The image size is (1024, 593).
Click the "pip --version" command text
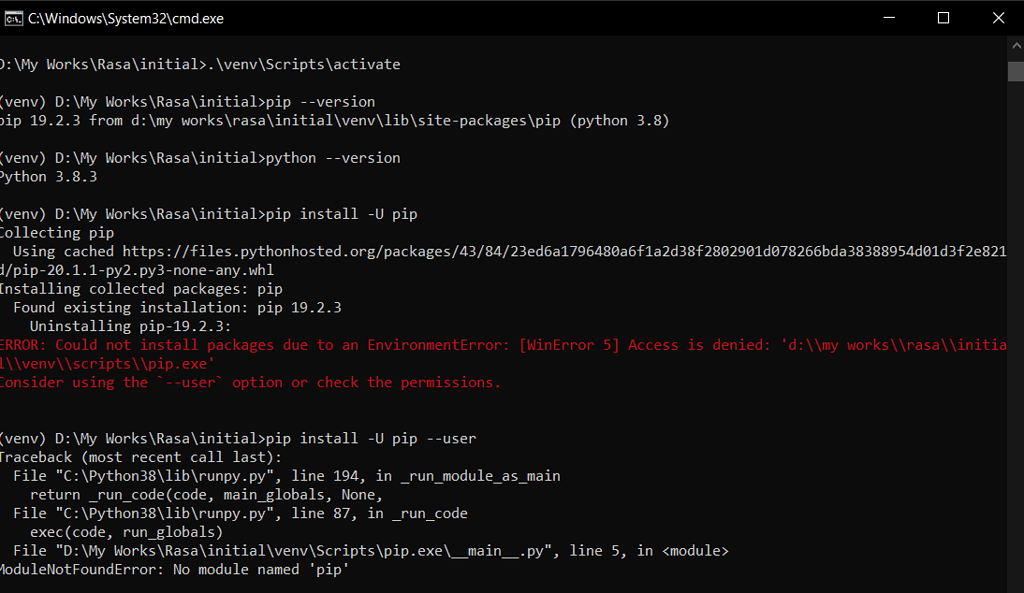321,102
